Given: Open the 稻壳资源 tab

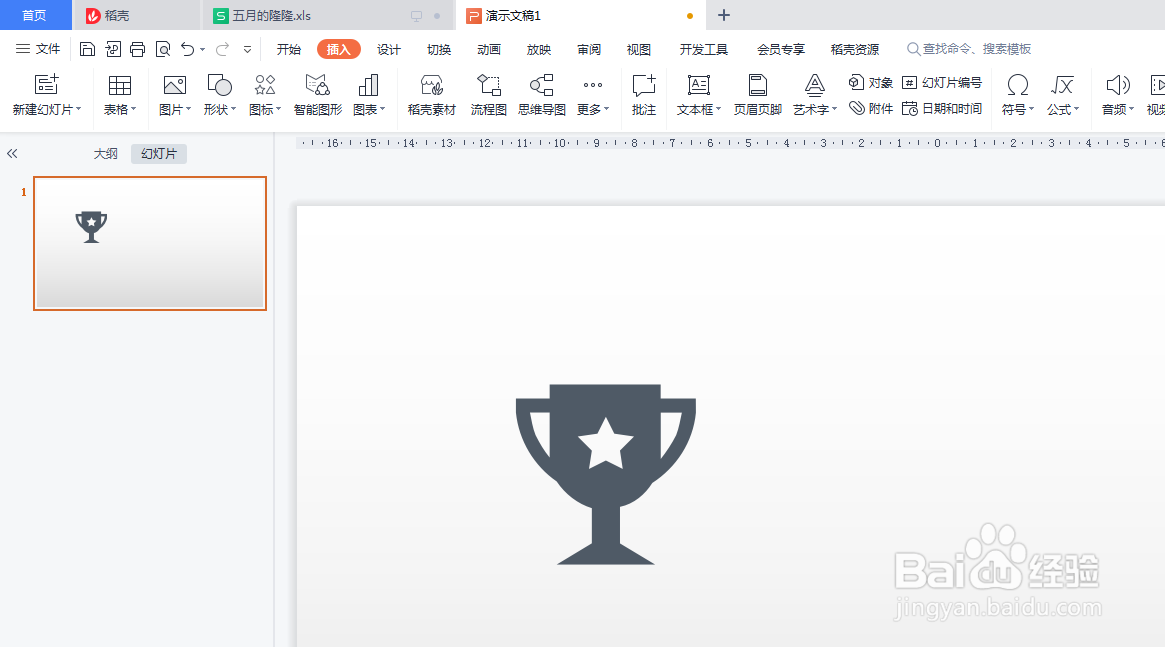Looking at the screenshot, I should (x=854, y=49).
